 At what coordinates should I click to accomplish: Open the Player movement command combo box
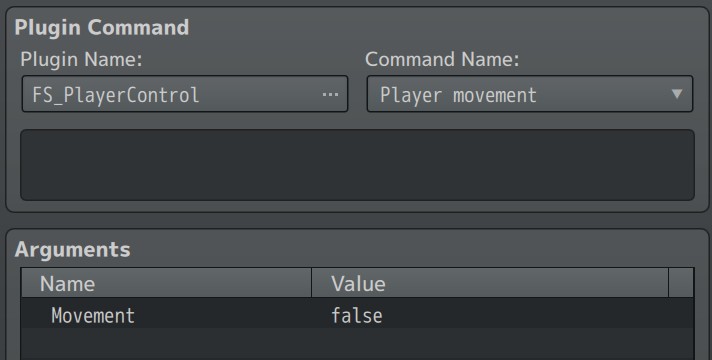pos(529,94)
